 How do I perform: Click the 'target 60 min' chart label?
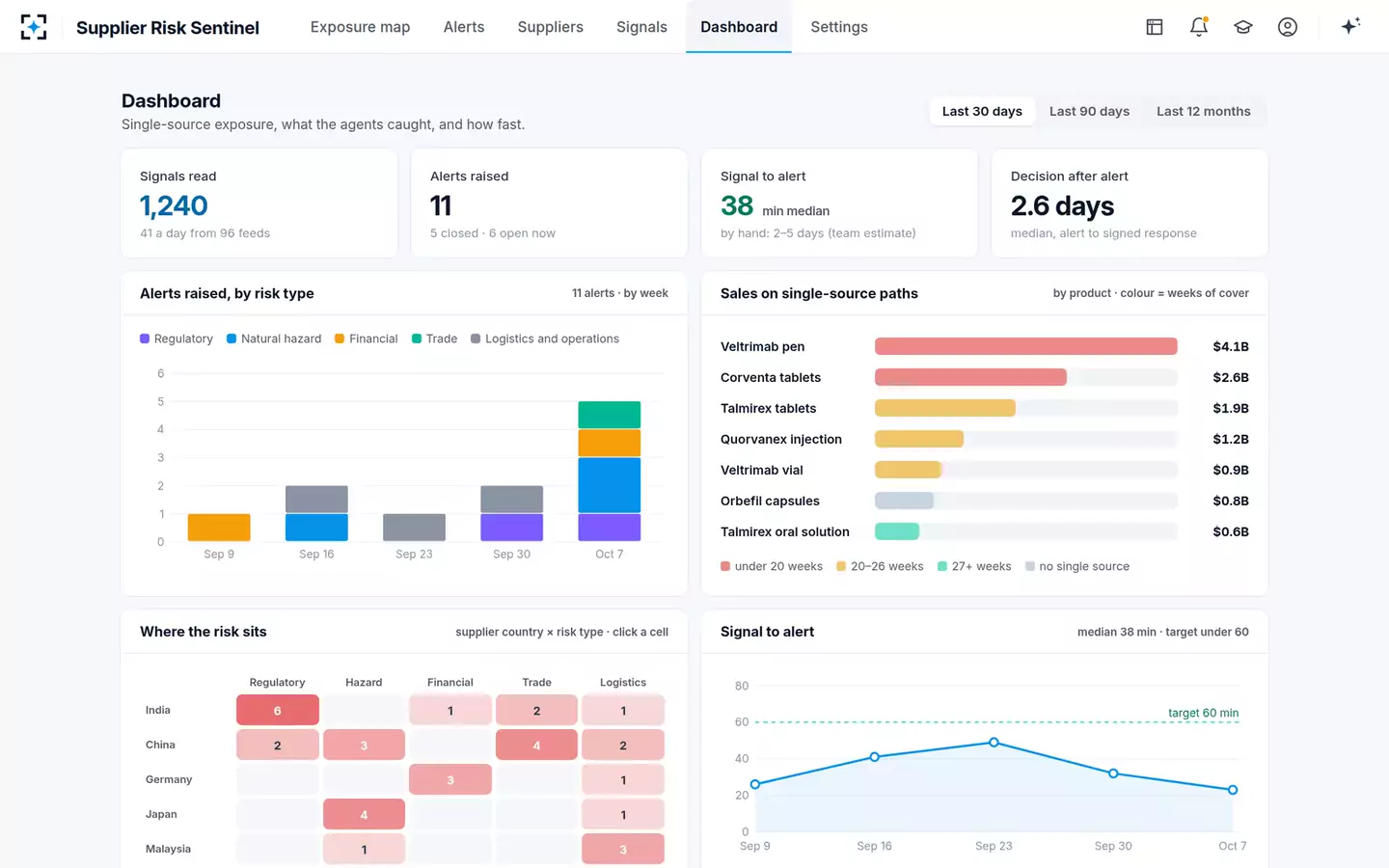1203,713
